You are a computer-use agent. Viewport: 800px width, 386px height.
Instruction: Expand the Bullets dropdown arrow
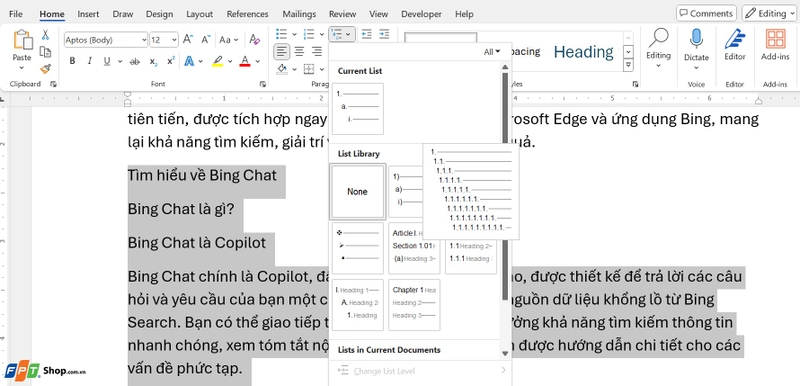[294, 35]
